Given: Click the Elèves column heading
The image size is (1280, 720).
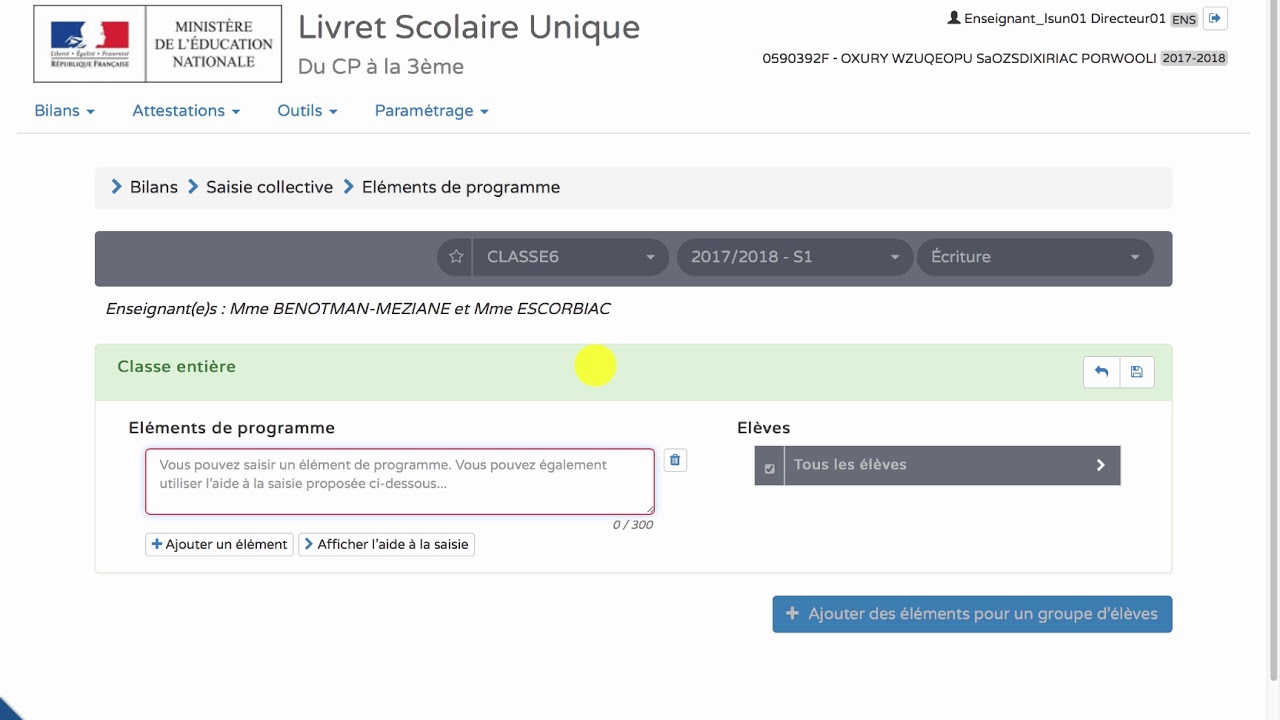Looking at the screenshot, I should (x=764, y=428).
